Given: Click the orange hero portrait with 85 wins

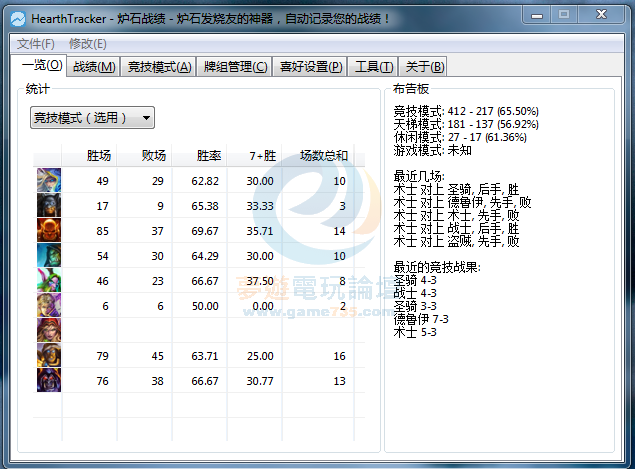Looking at the screenshot, I should tap(48, 230).
